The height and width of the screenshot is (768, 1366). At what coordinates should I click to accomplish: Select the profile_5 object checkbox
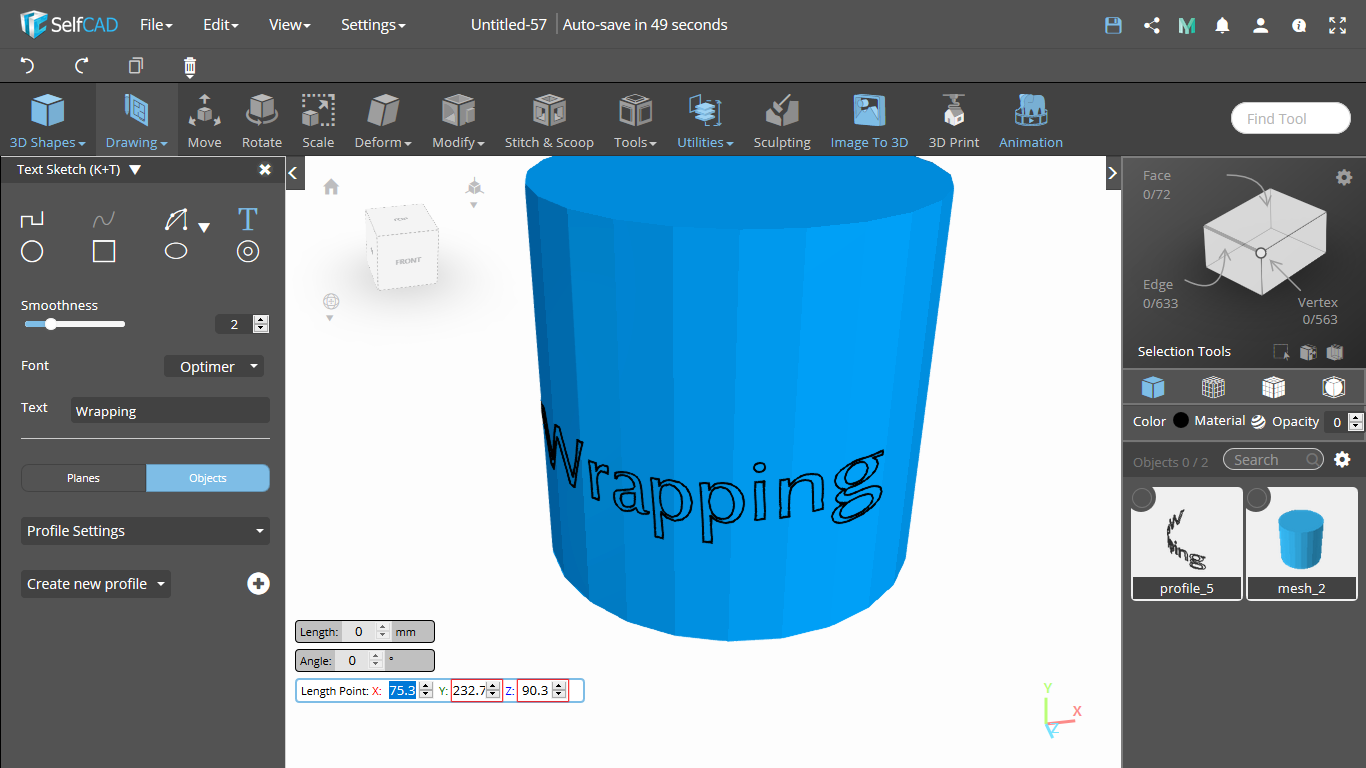pyautogui.click(x=1143, y=498)
